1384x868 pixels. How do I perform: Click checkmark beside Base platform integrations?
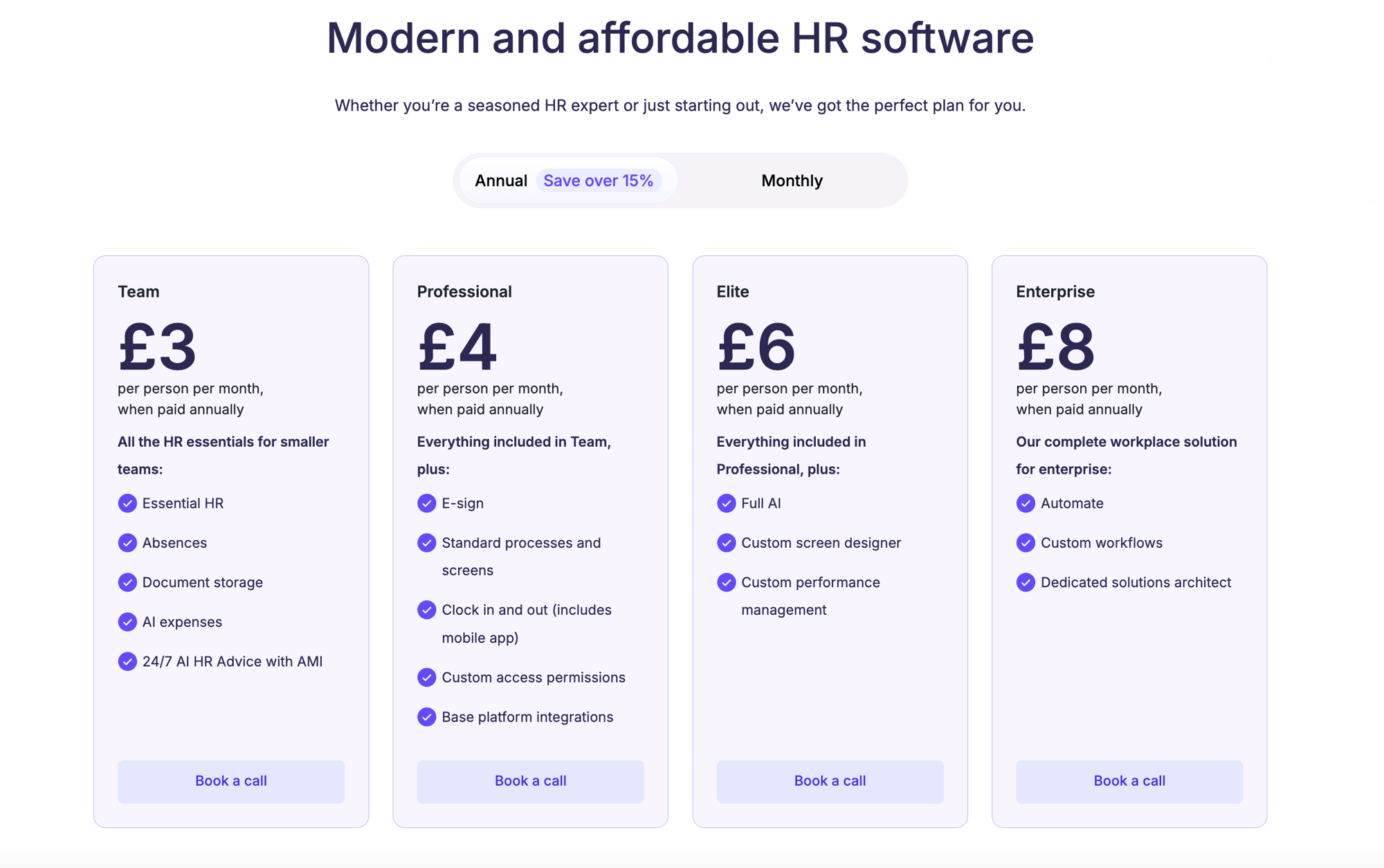click(427, 717)
